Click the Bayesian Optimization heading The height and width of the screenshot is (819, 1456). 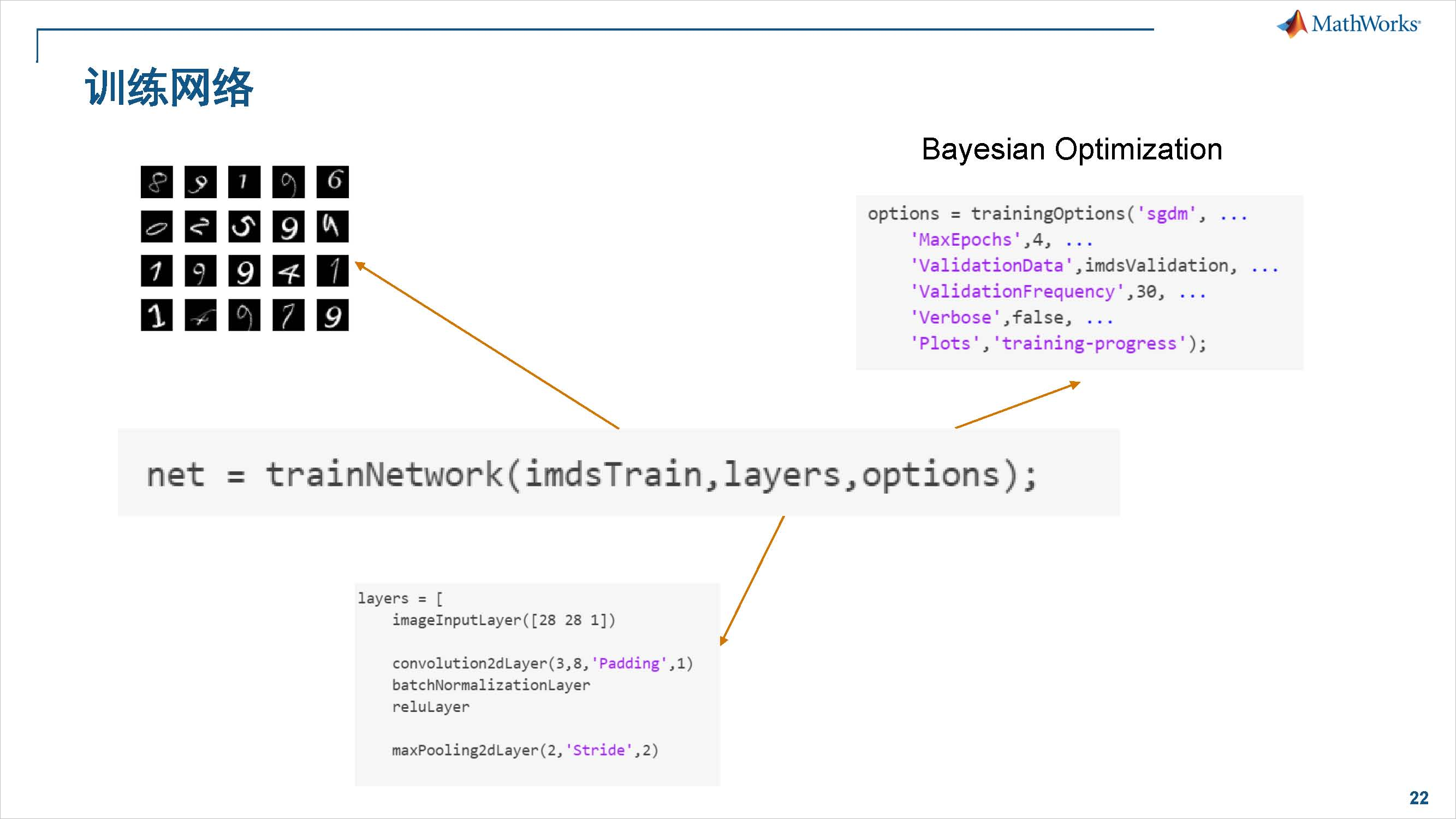pyautogui.click(x=1072, y=149)
